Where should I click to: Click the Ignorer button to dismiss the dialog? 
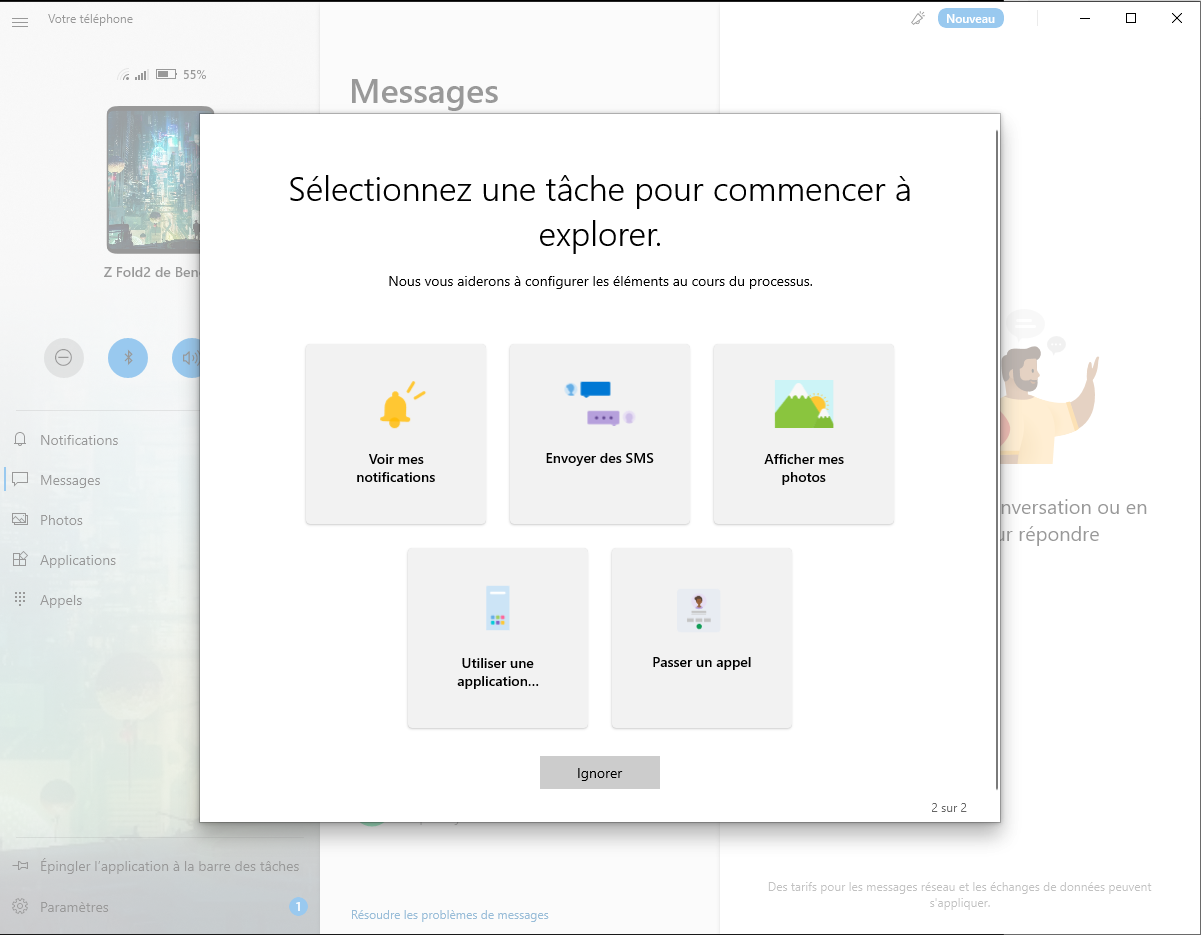[x=599, y=772]
